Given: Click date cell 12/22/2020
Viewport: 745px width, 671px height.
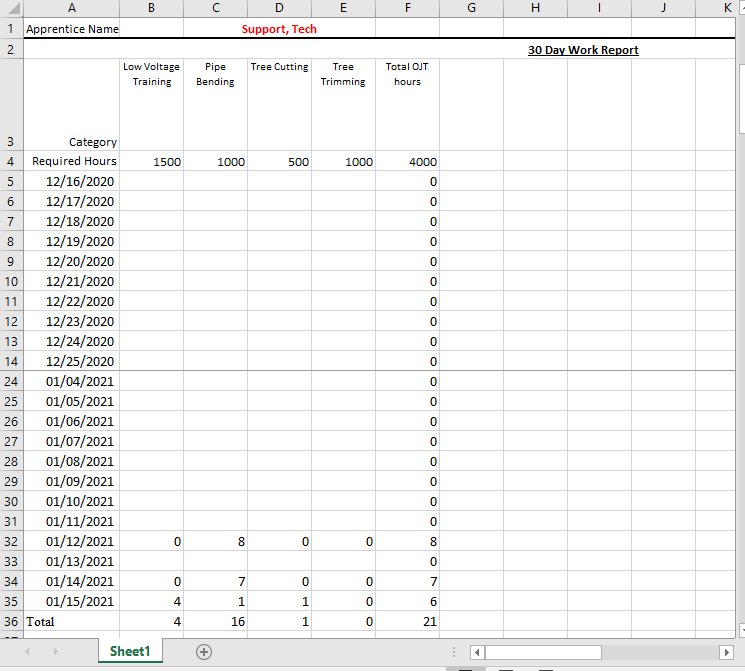Looking at the screenshot, I should click(72, 301).
